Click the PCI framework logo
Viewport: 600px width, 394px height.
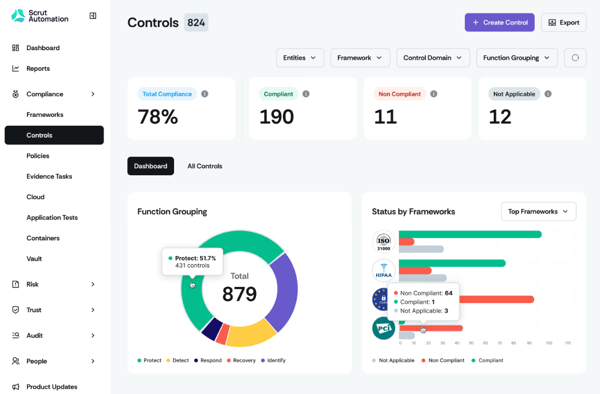pyautogui.click(x=383, y=328)
